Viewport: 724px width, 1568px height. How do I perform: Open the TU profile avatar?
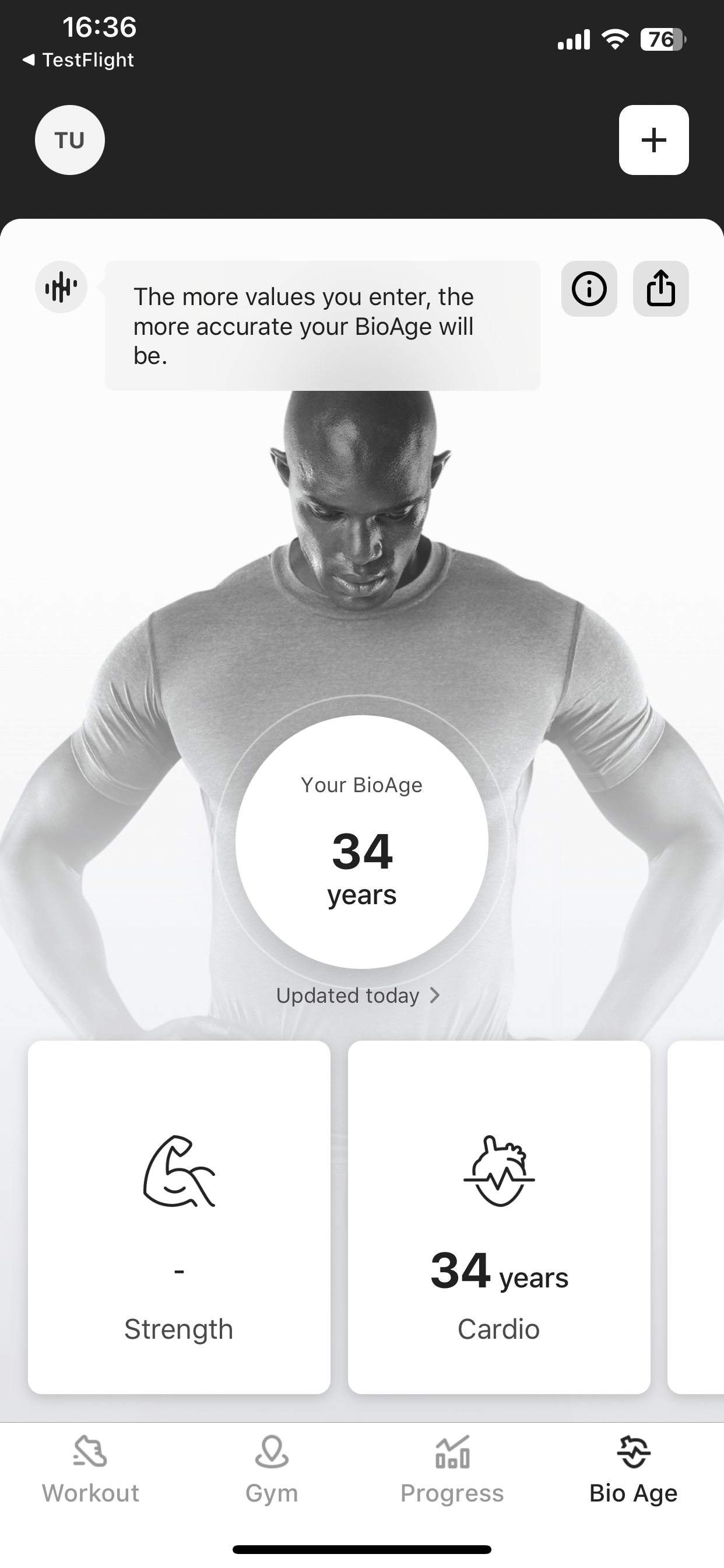70,140
